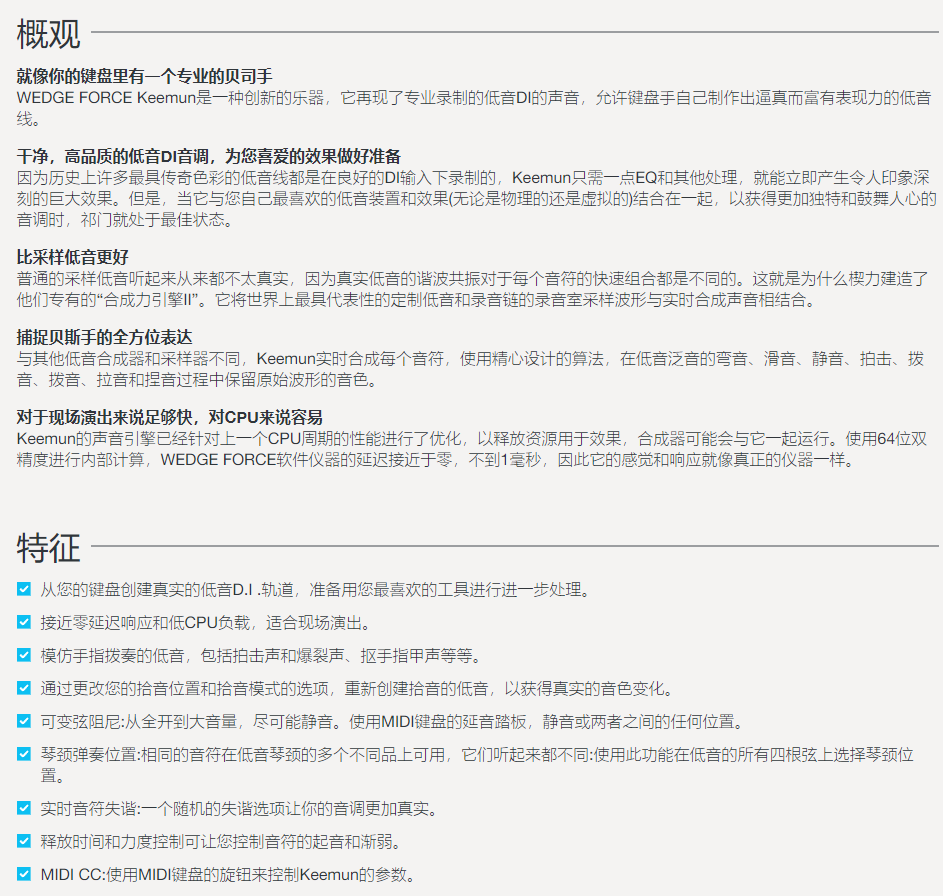The width and height of the screenshot is (943, 896).
Task: Click the feature text '释放时间和力度控制可让您控制音符的起音和渐弱。'
Action: [221, 841]
